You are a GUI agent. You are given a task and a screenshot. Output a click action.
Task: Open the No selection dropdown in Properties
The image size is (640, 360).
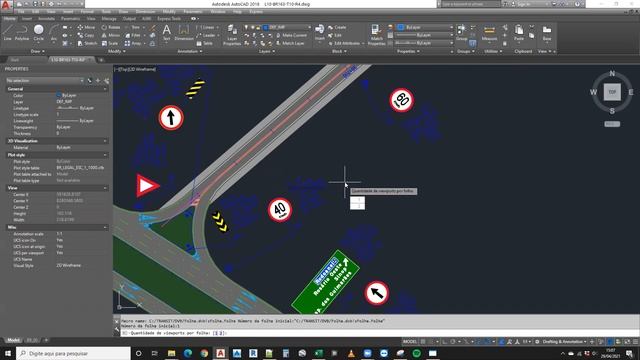pyautogui.click(x=44, y=80)
